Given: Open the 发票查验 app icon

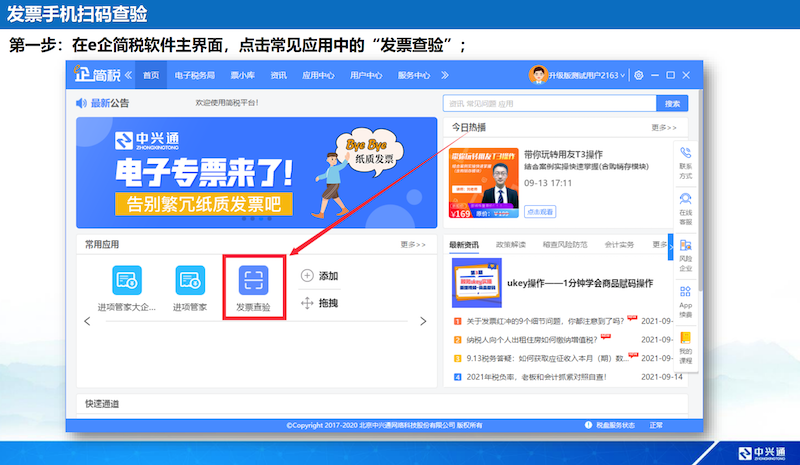Looking at the screenshot, I should tap(253, 280).
